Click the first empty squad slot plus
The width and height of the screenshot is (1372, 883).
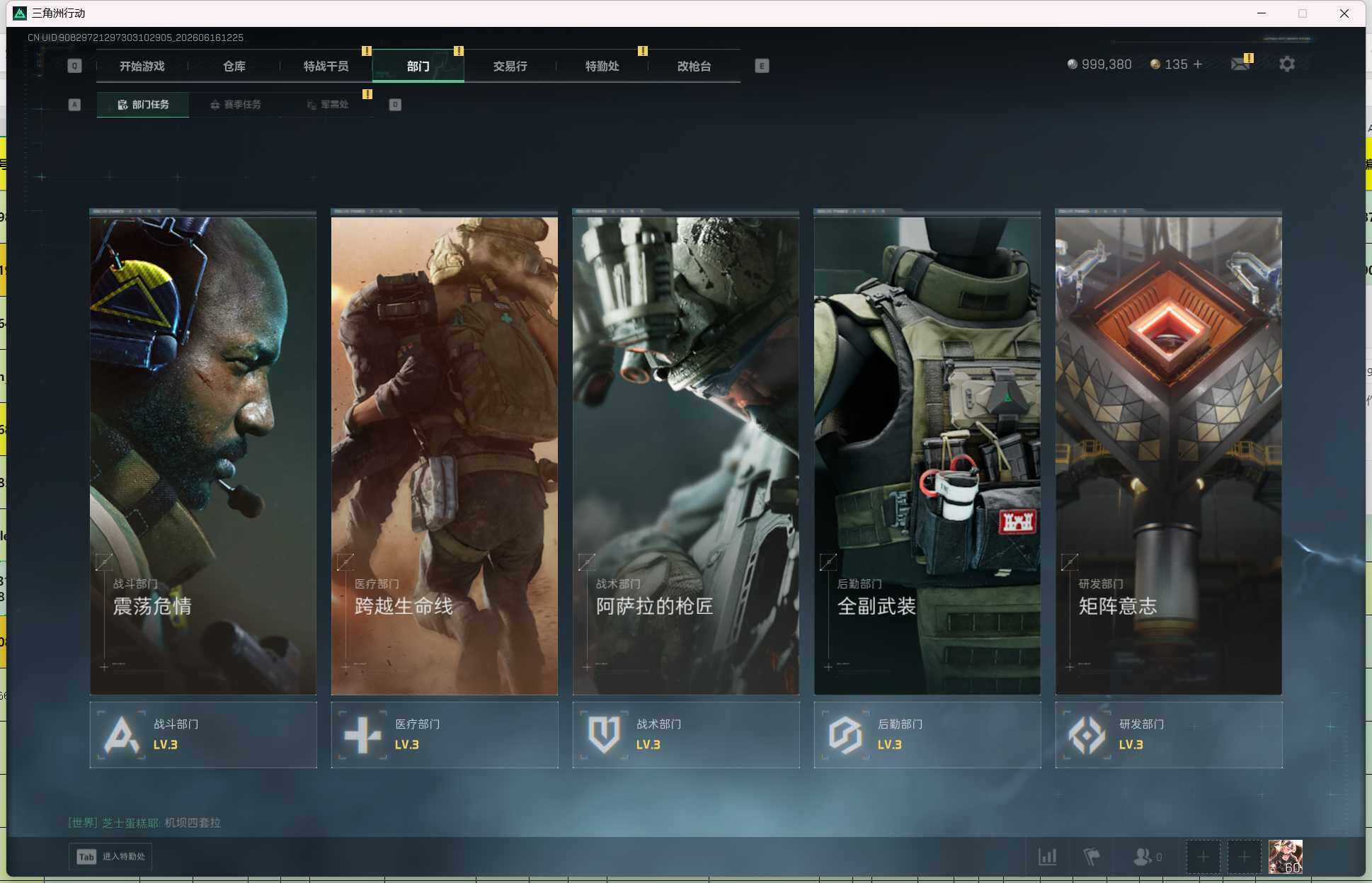(x=1203, y=857)
